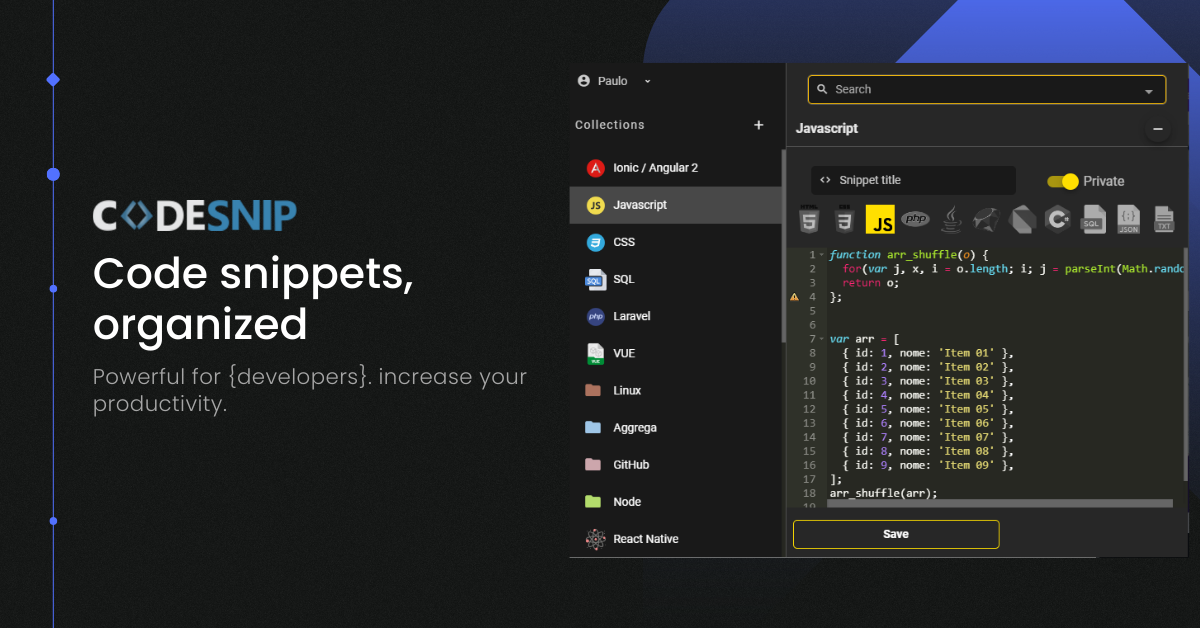Click the yellow JS icon beside Javascript collection
The height and width of the screenshot is (628, 1200).
[x=595, y=205]
